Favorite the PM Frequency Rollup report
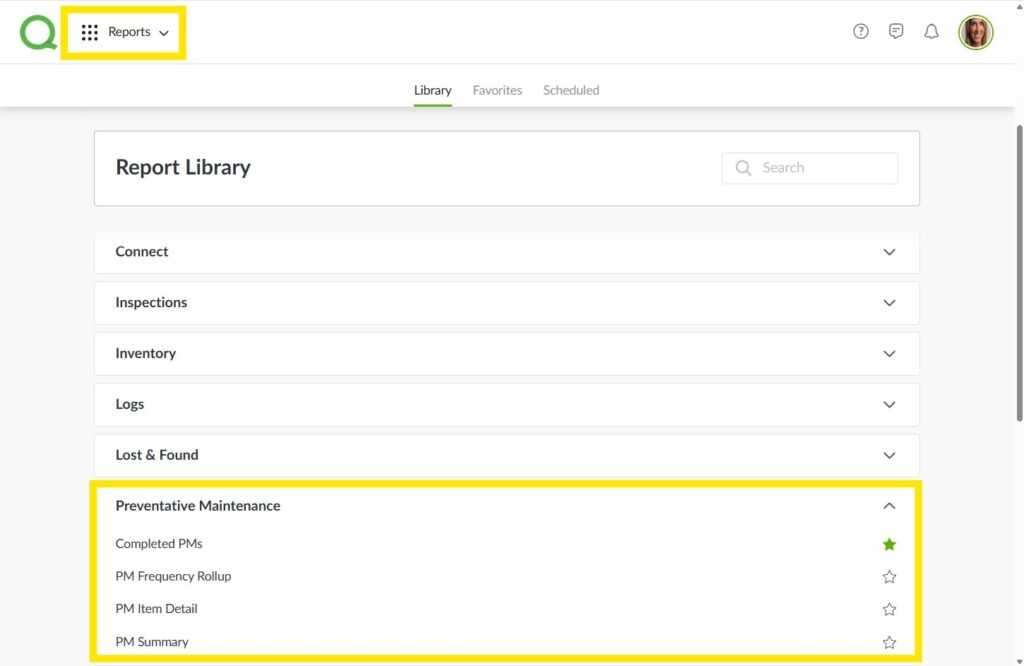1024x666 pixels. 889,577
